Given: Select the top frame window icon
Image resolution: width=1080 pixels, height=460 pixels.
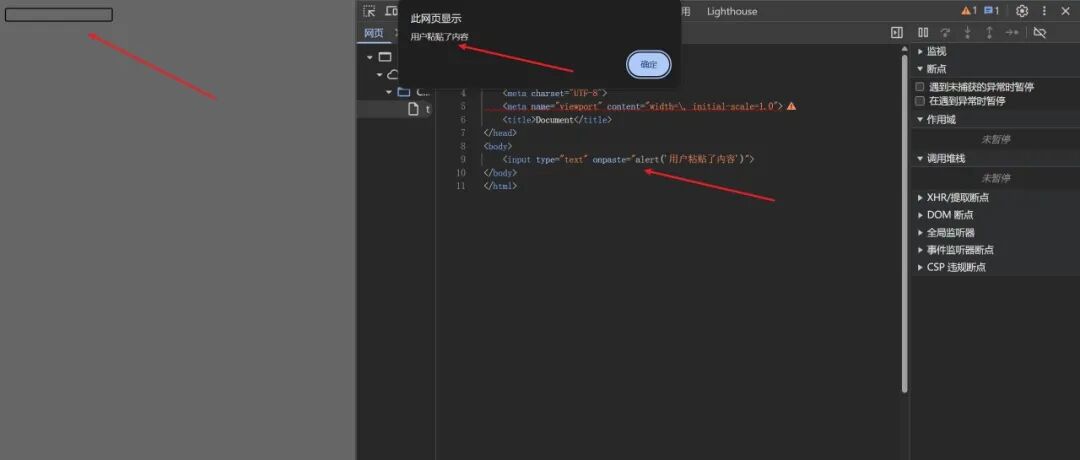Looking at the screenshot, I should coord(385,57).
